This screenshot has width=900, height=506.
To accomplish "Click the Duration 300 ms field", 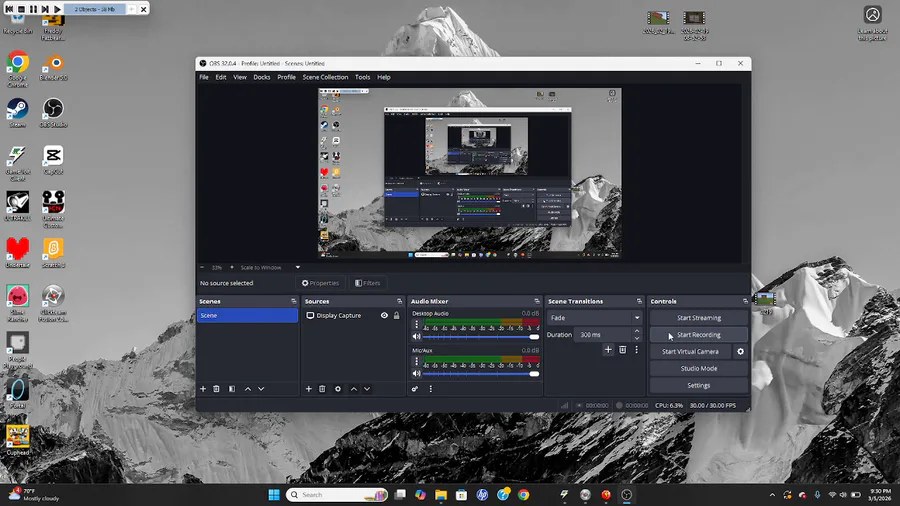I will [604, 334].
